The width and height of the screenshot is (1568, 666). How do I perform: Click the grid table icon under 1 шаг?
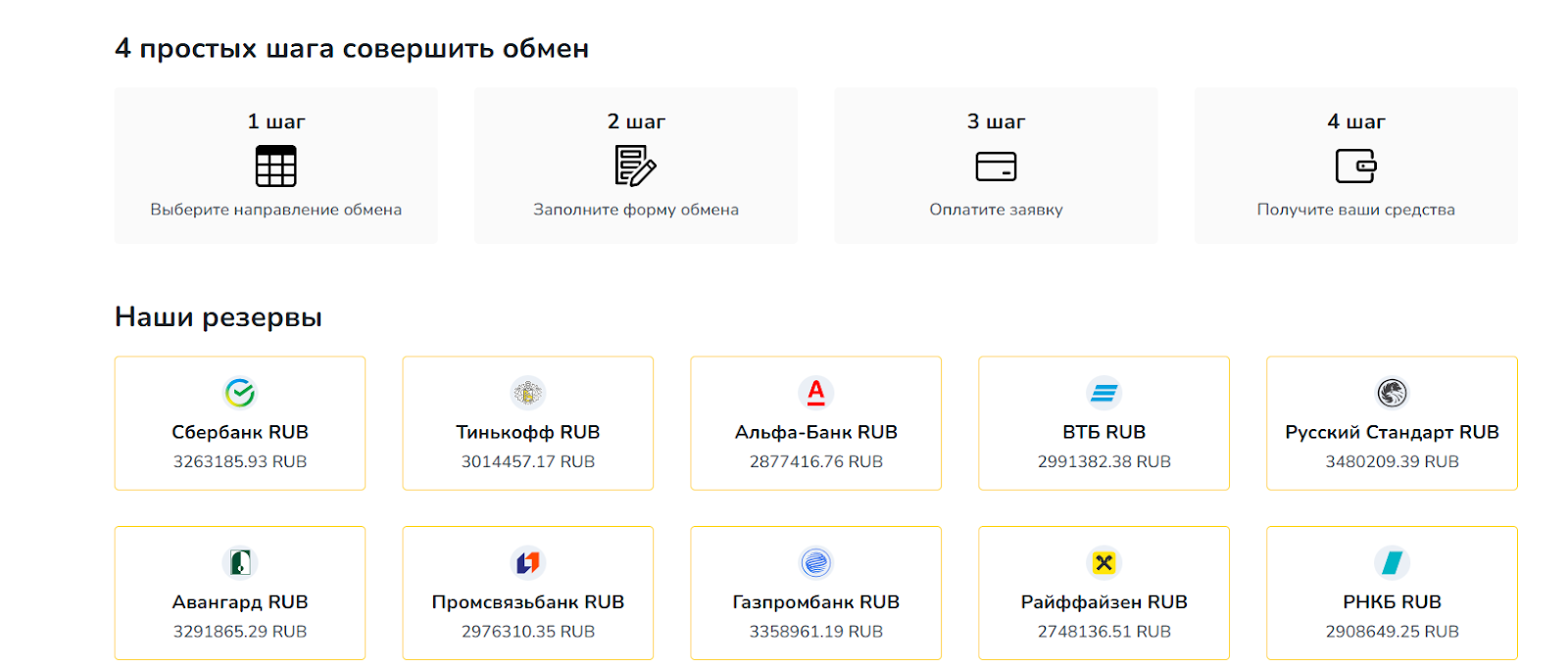[x=275, y=166]
